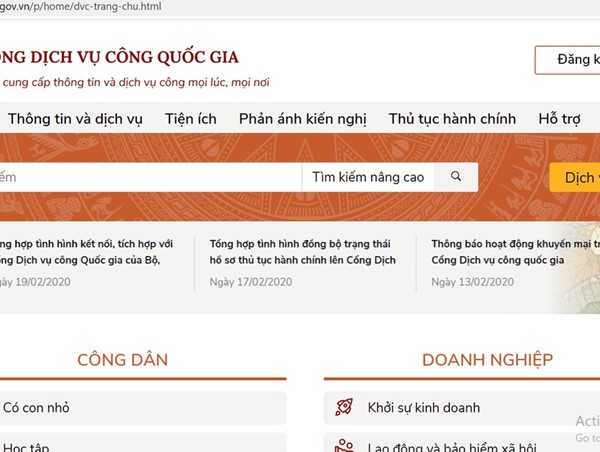Open Có con nhỏ category
The image size is (600, 452).
tap(143, 408)
